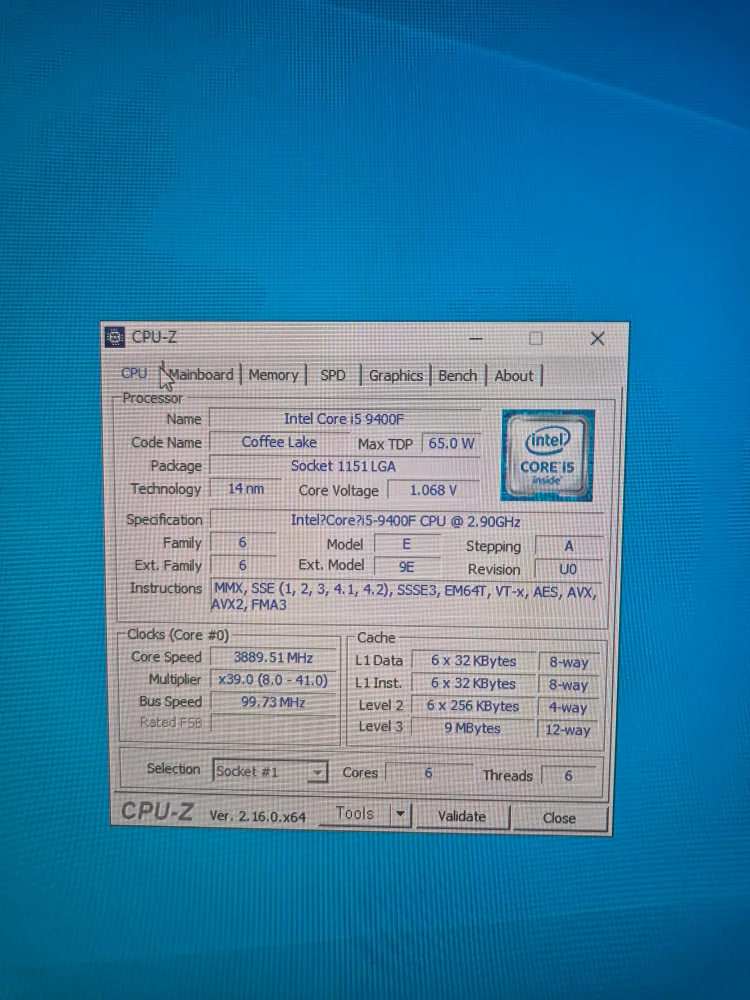Open the Bench tab
The height and width of the screenshot is (1000, 750).
[x=457, y=376]
